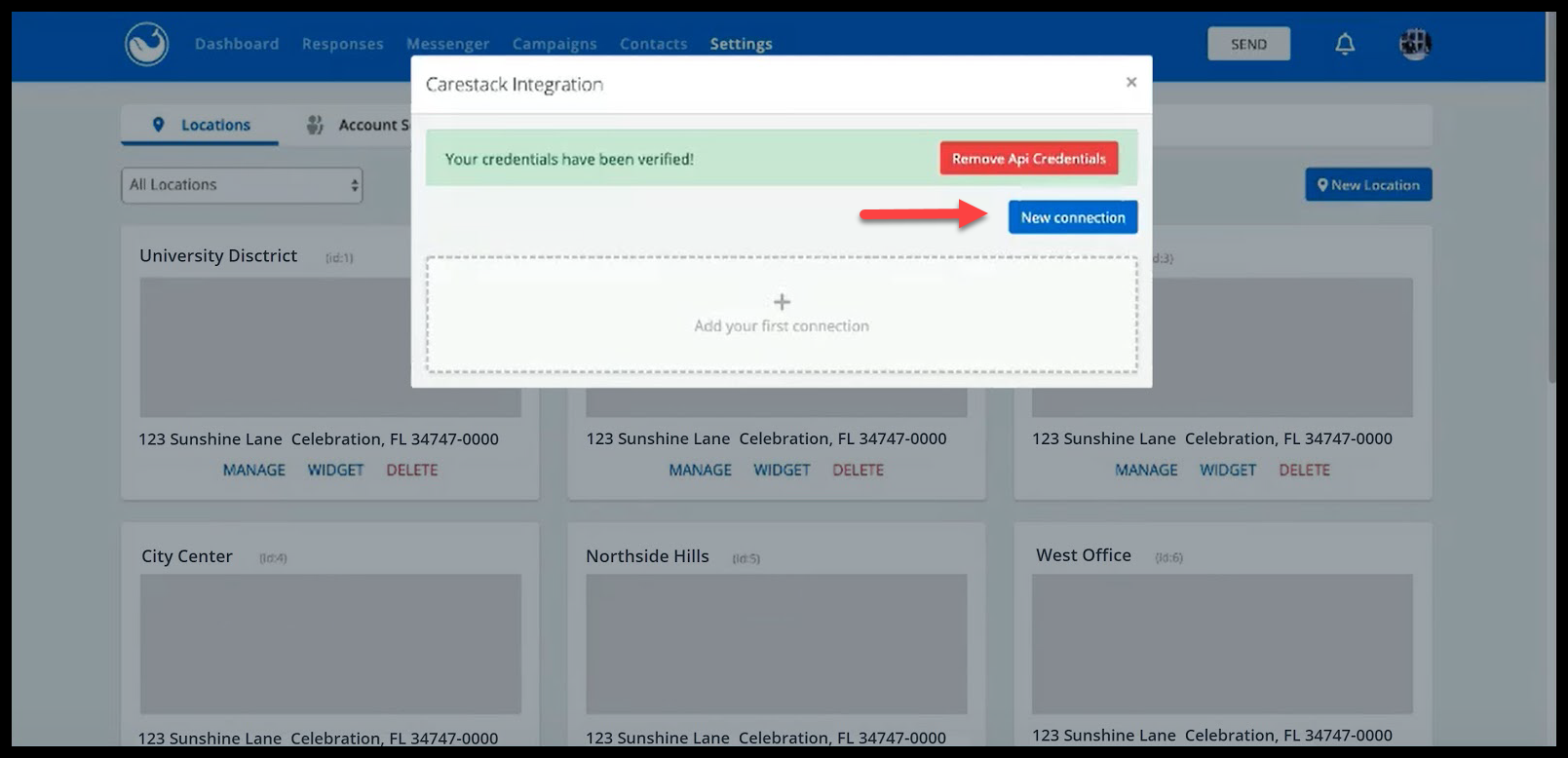Click the Northside Hills image placeholder
Viewport: 1568px width, 758px height.
(x=777, y=644)
